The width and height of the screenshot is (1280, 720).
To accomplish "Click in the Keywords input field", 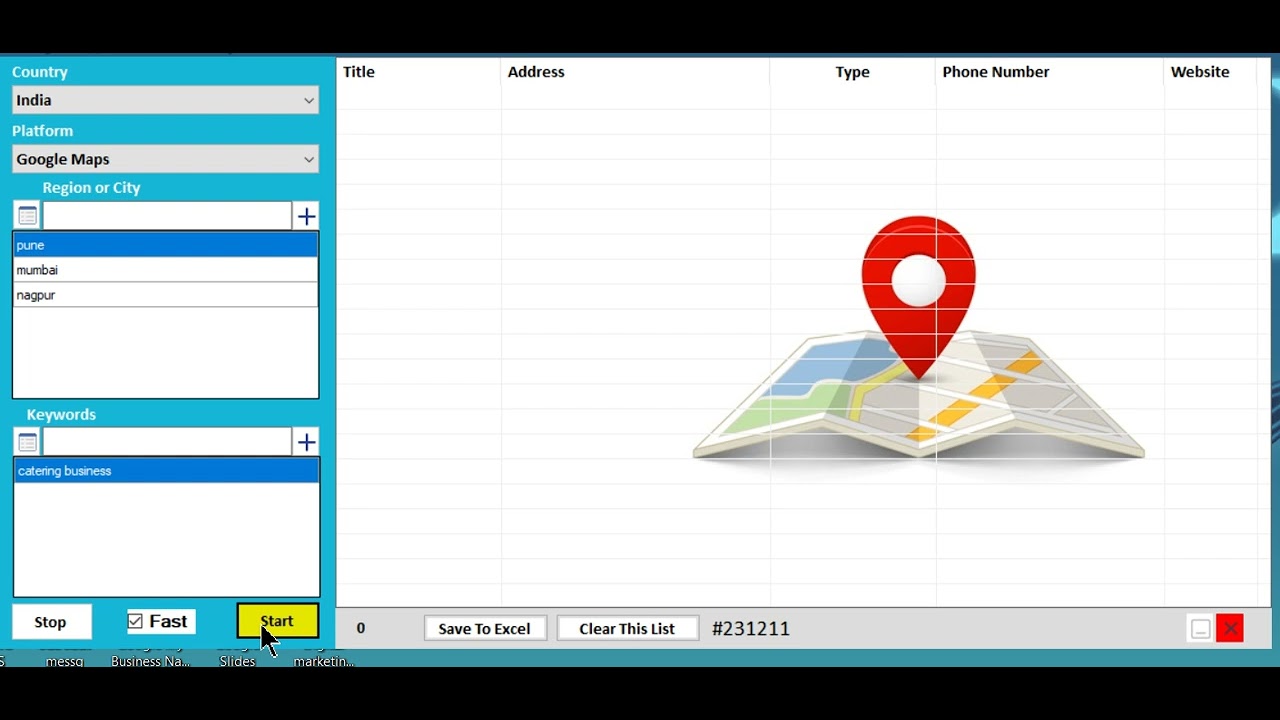I will click(167, 442).
